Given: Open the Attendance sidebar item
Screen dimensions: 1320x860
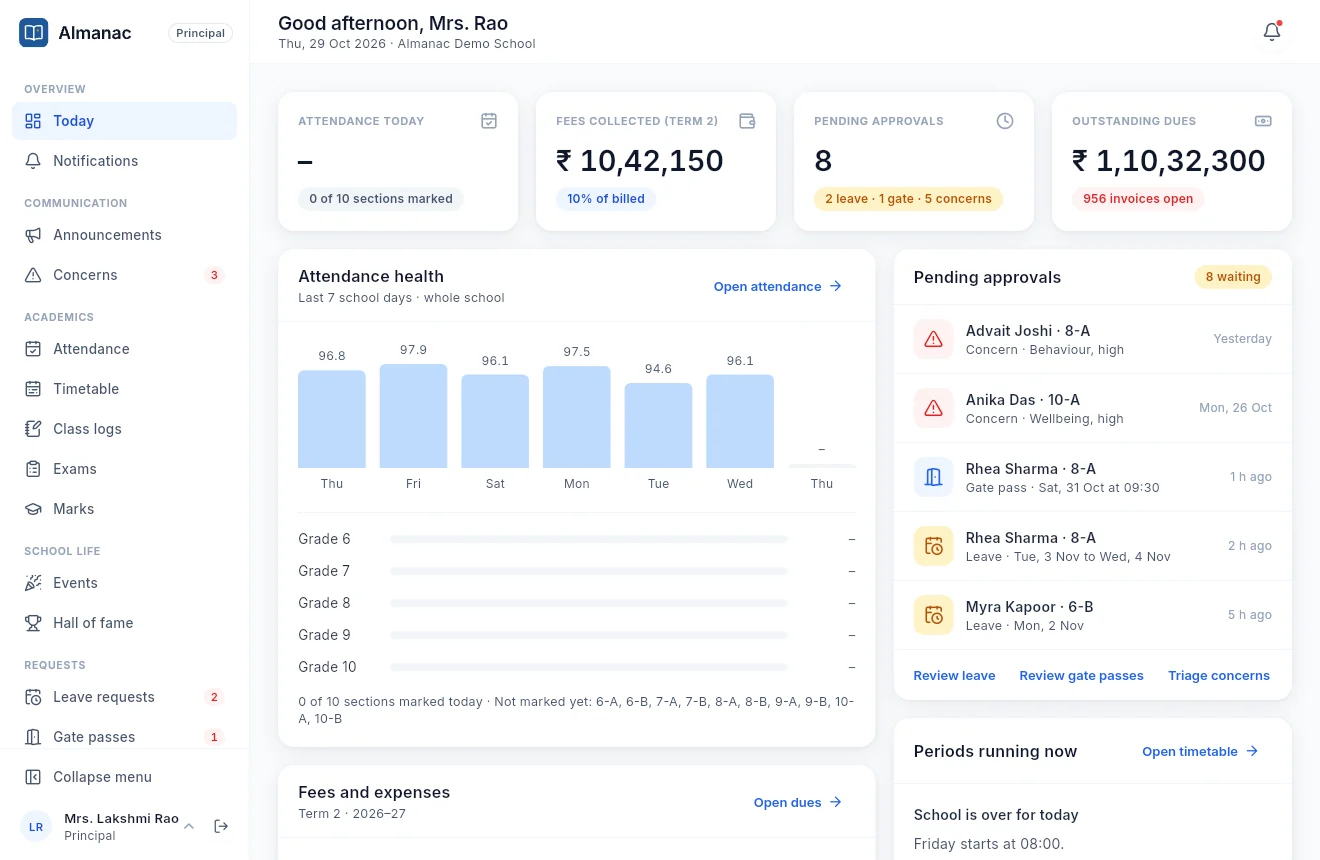Looking at the screenshot, I should click(x=124, y=349).
